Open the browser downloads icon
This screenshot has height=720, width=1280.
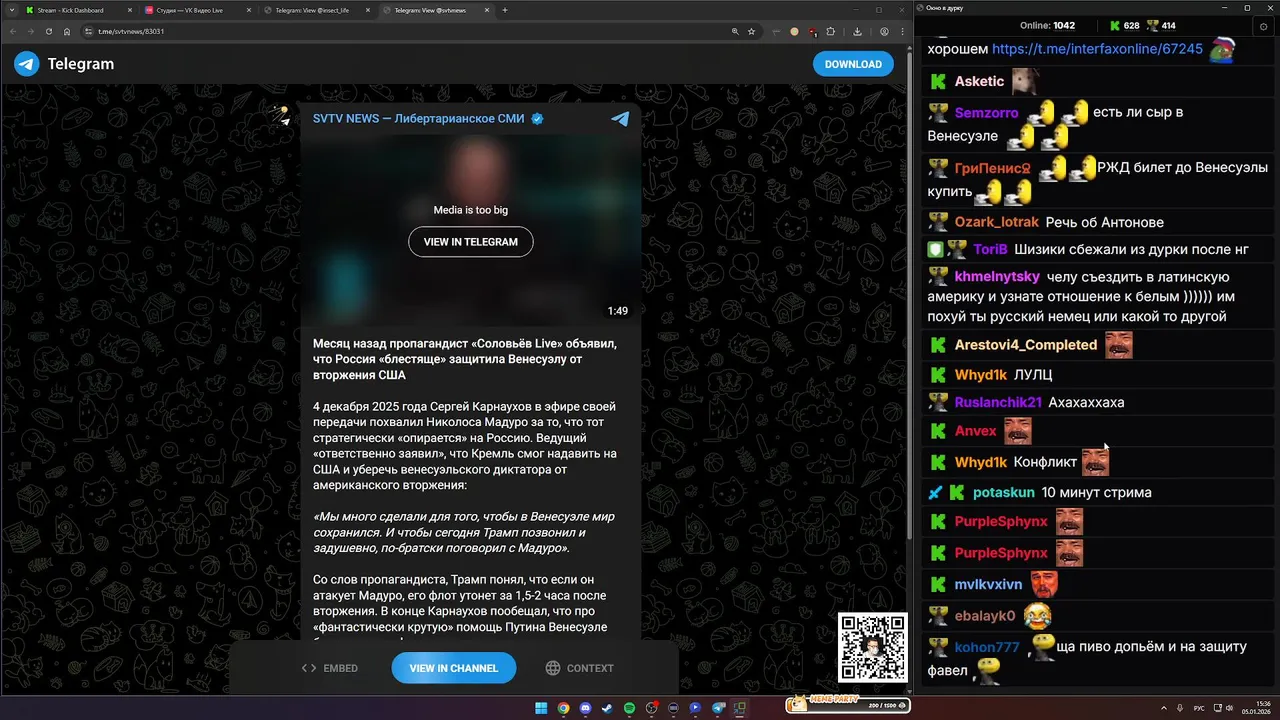[858, 31]
